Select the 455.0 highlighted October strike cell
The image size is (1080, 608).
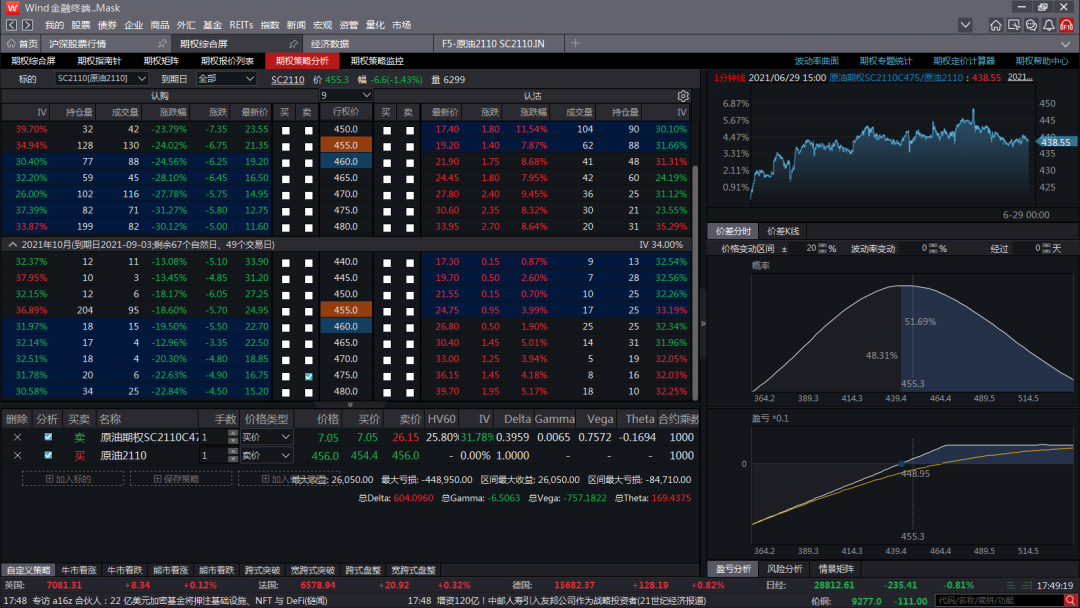(x=345, y=311)
